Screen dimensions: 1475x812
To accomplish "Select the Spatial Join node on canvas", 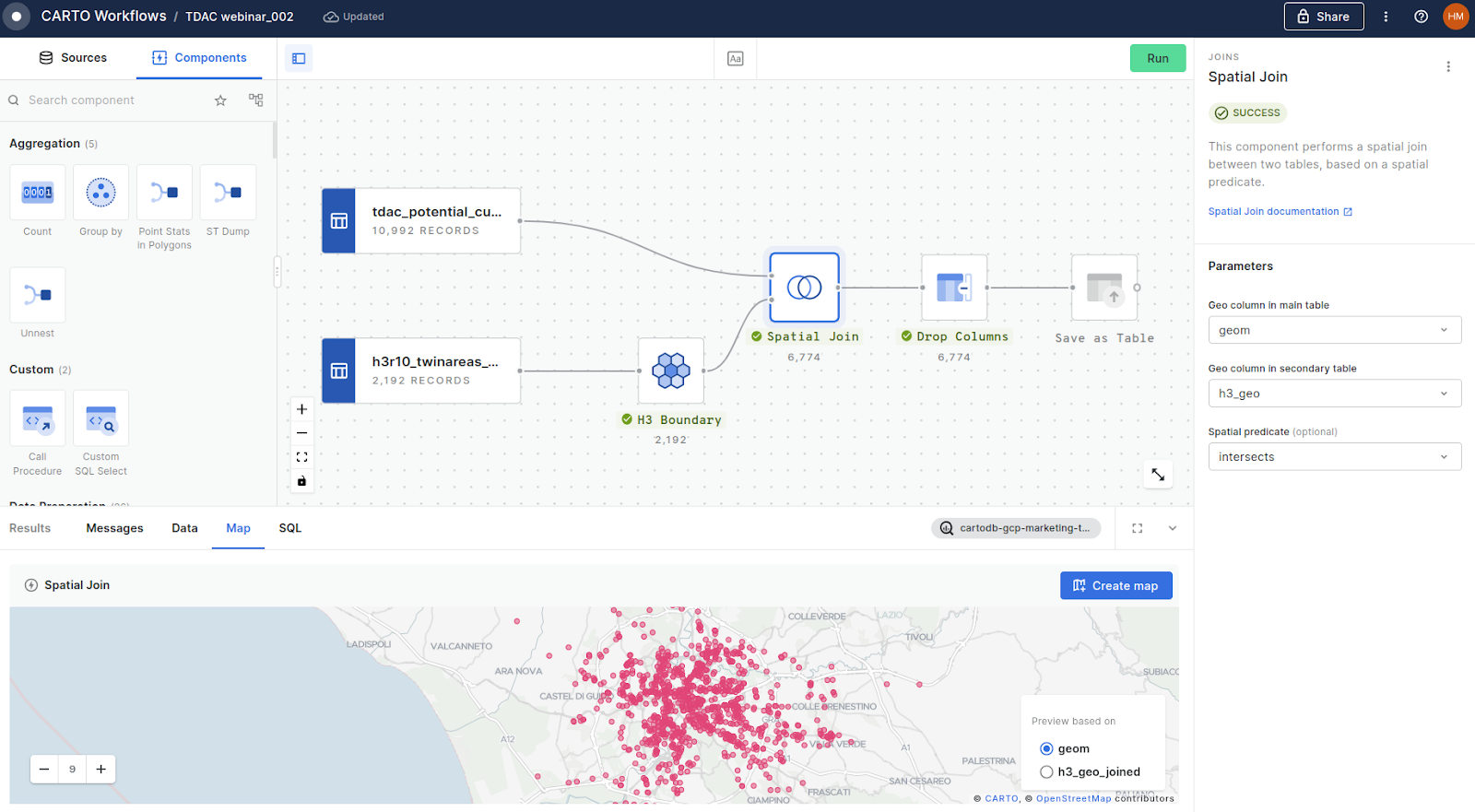I will [x=805, y=288].
